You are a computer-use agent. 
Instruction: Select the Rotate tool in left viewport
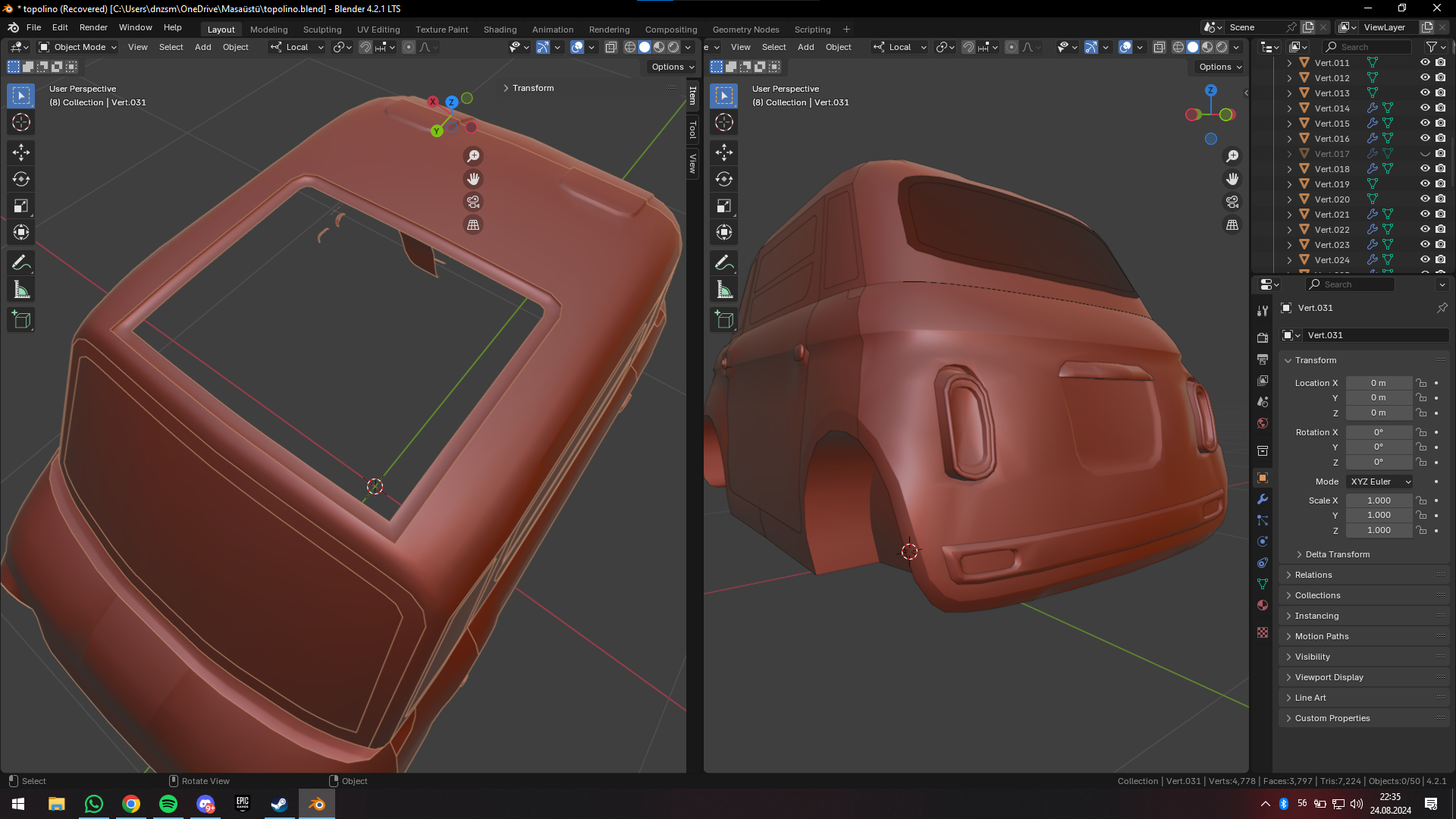[21, 180]
